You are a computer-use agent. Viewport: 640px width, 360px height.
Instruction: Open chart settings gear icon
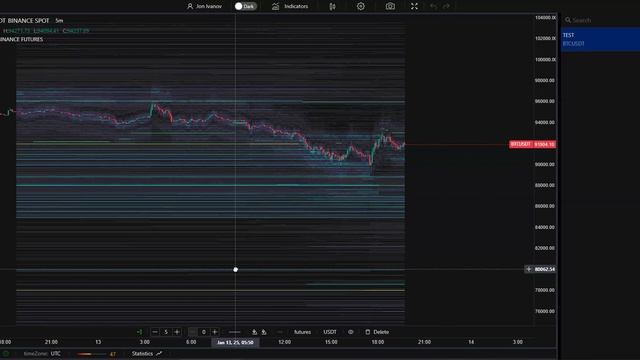(361, 6)
